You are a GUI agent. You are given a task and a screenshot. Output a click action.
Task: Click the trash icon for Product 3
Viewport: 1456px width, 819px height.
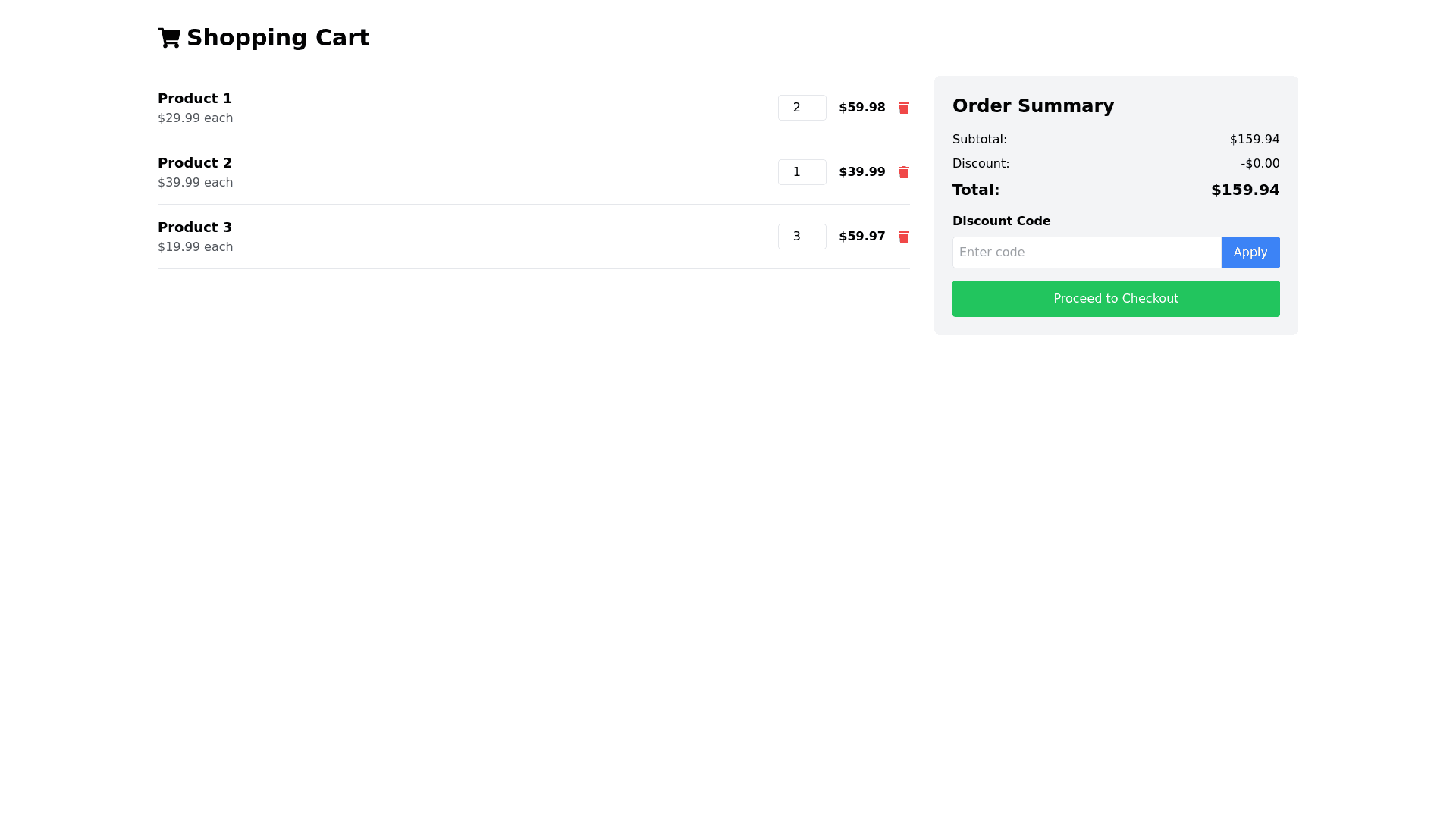pyautogui.click(x=903, y=237)
